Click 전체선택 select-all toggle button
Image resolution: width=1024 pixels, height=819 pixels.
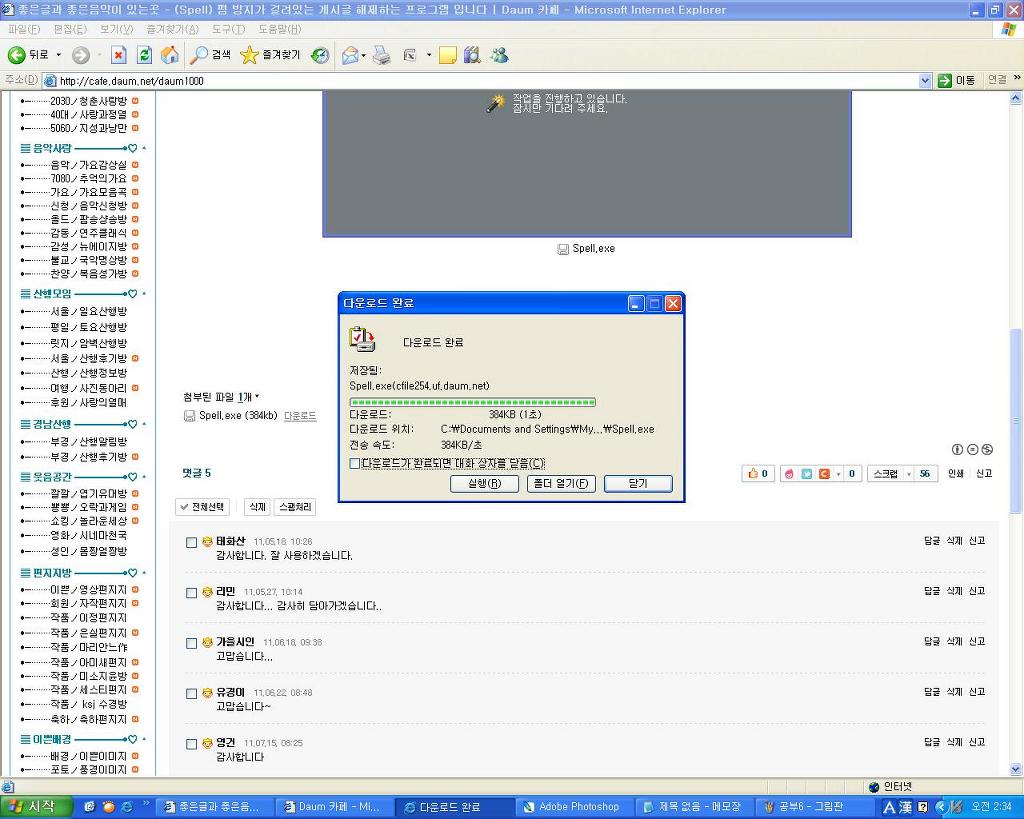(202, 507)
